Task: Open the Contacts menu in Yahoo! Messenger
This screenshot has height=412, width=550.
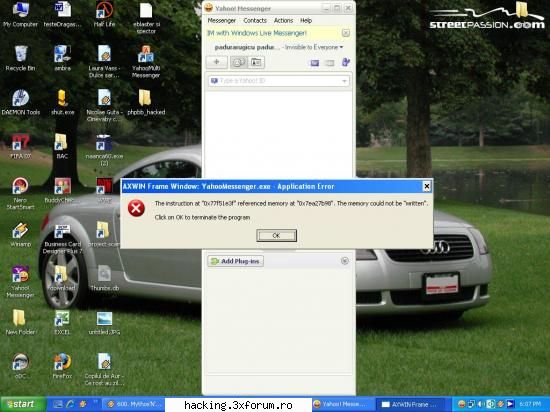Action: (x=255, y=21)
